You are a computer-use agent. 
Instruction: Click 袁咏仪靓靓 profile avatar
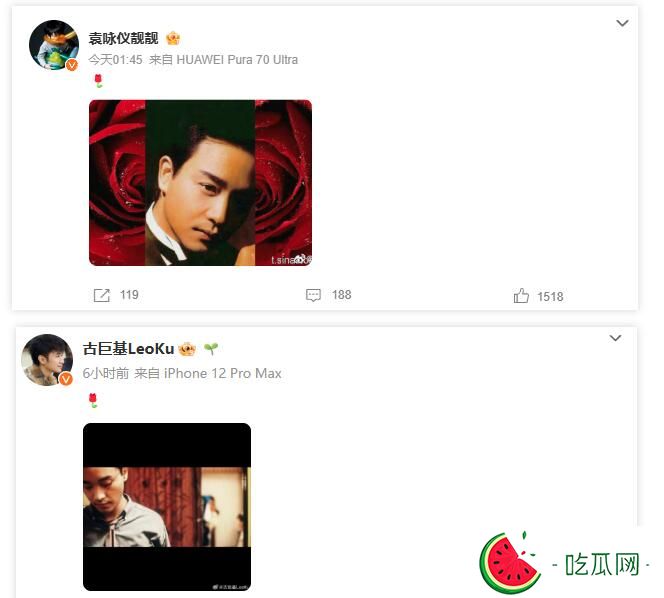coord(54,45)
